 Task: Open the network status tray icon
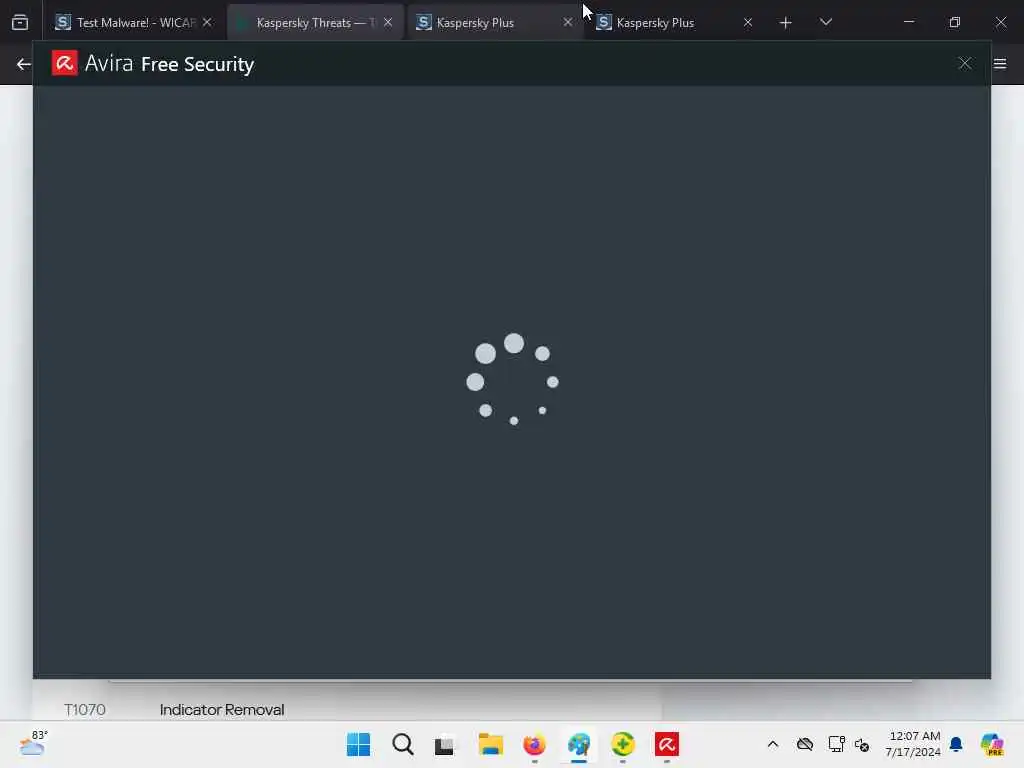coord(837,744)
